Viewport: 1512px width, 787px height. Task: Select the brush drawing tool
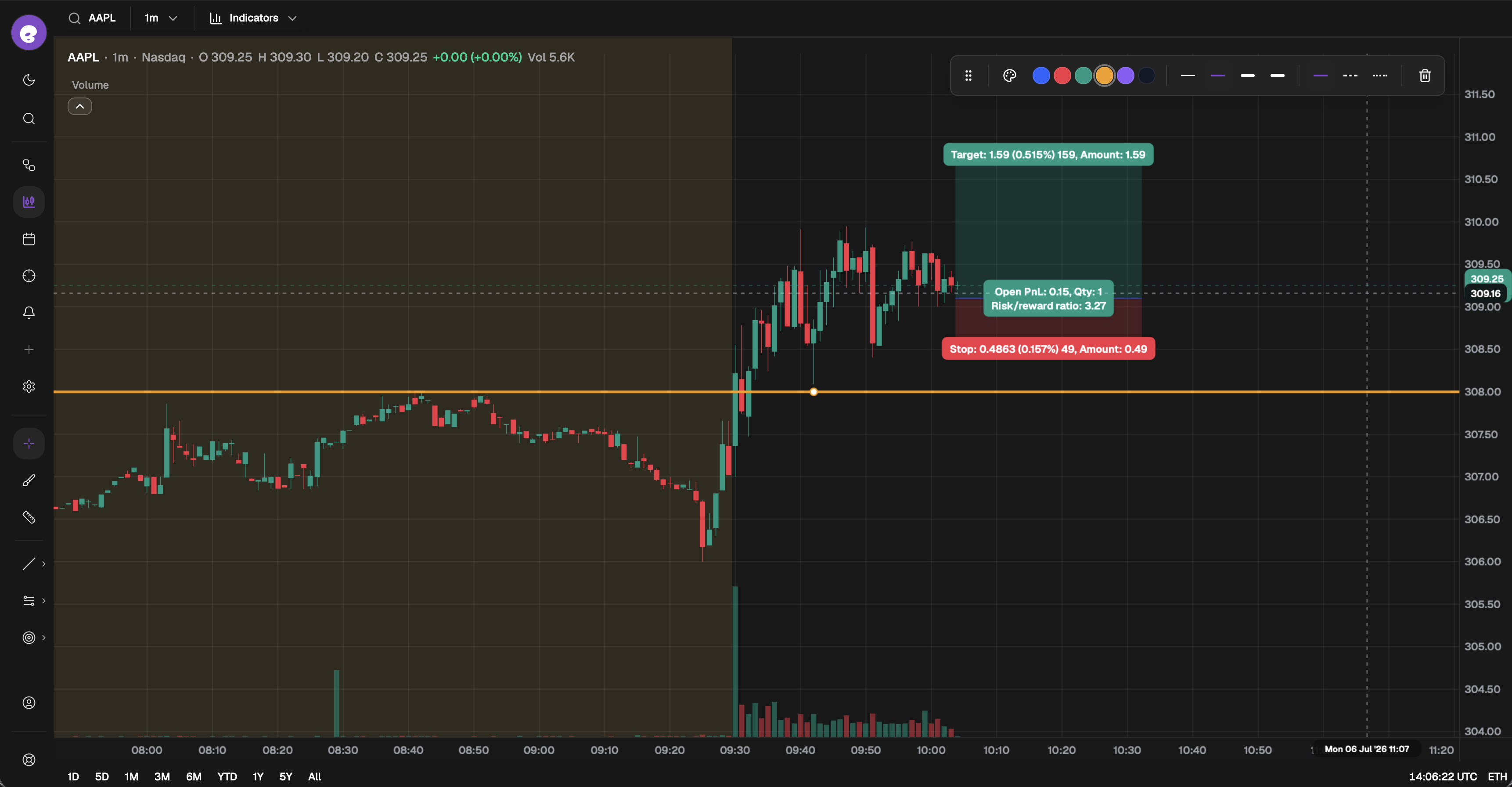29,480
